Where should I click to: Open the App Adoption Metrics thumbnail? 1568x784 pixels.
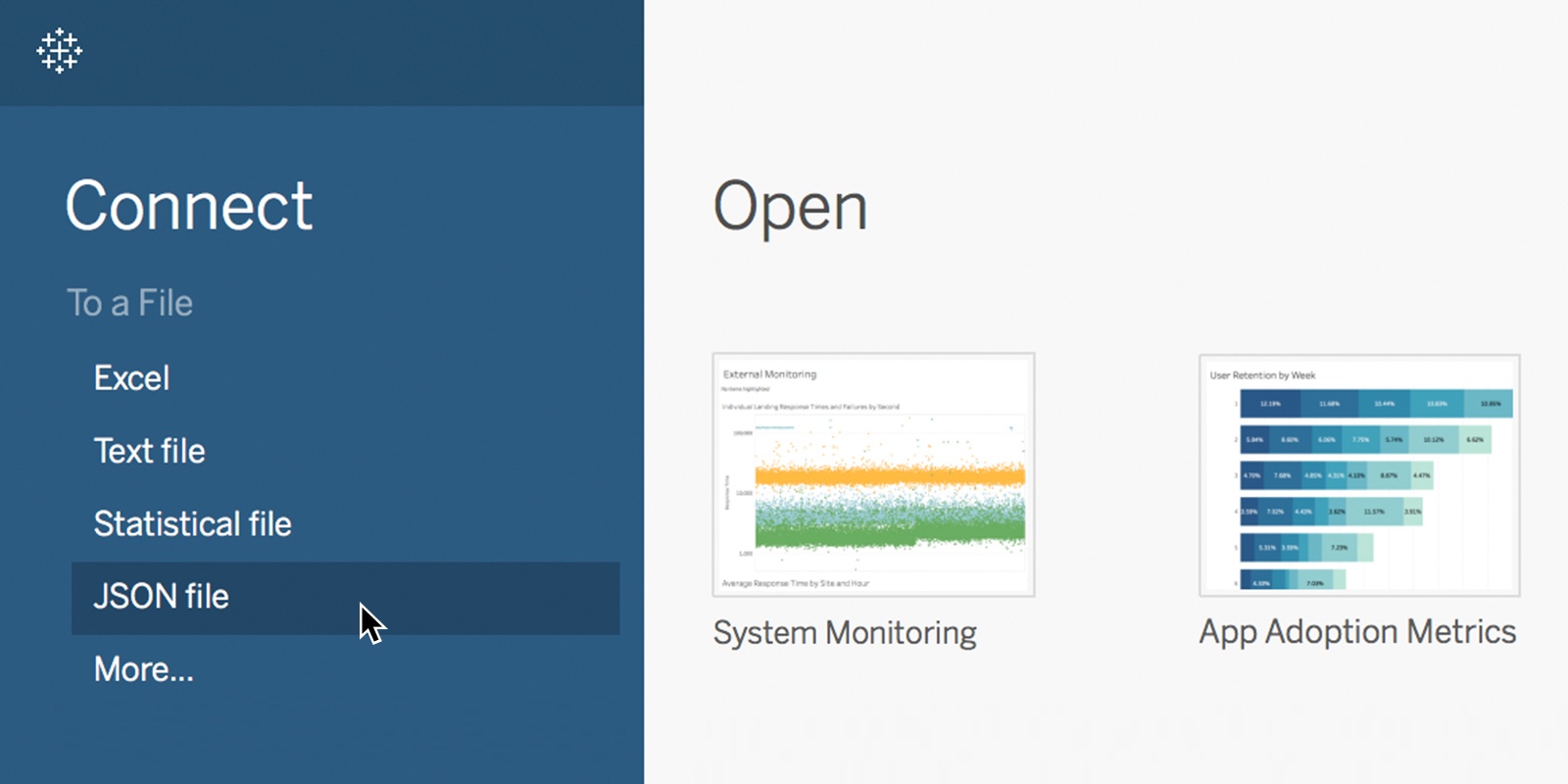click(x=1359, y=474)
